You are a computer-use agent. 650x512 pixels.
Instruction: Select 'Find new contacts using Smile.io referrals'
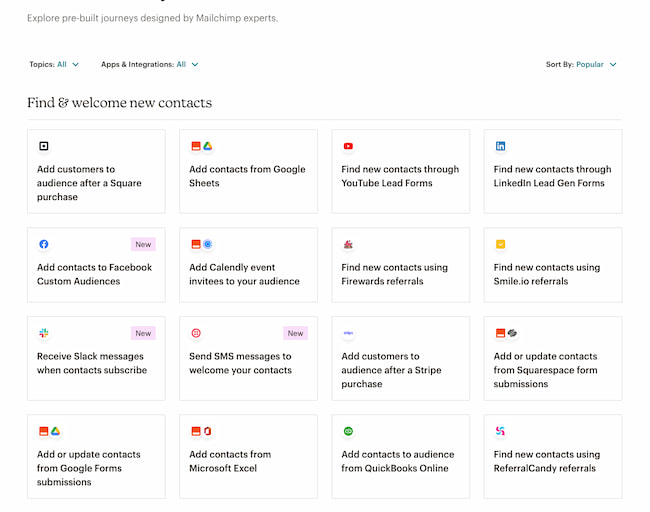click(x=553, y=264)
